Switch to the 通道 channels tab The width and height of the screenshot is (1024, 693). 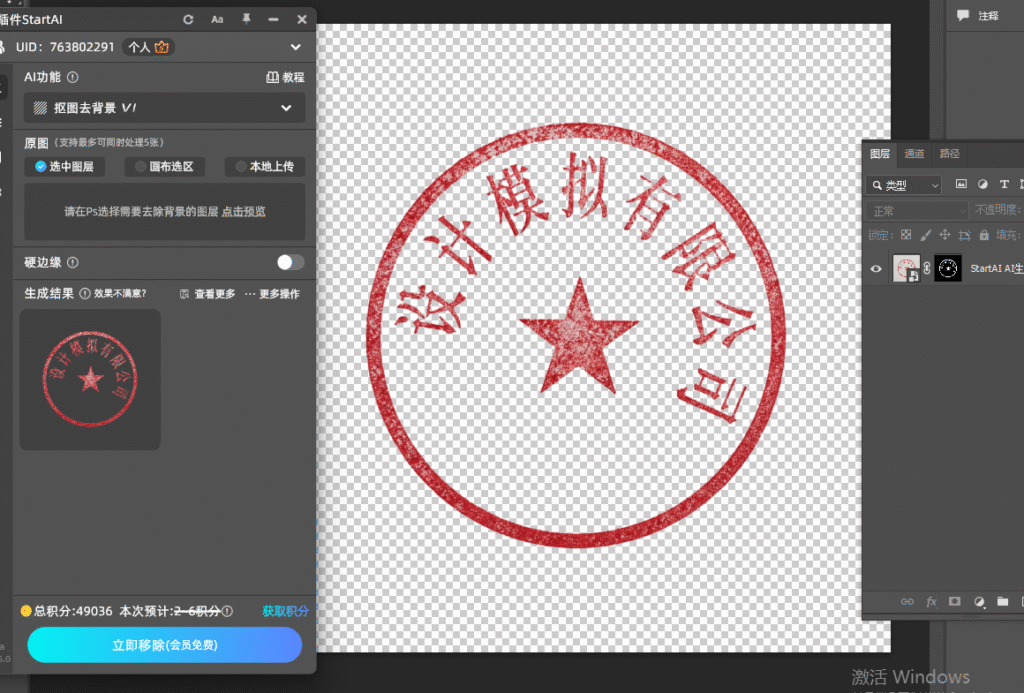tap(914, 153)
